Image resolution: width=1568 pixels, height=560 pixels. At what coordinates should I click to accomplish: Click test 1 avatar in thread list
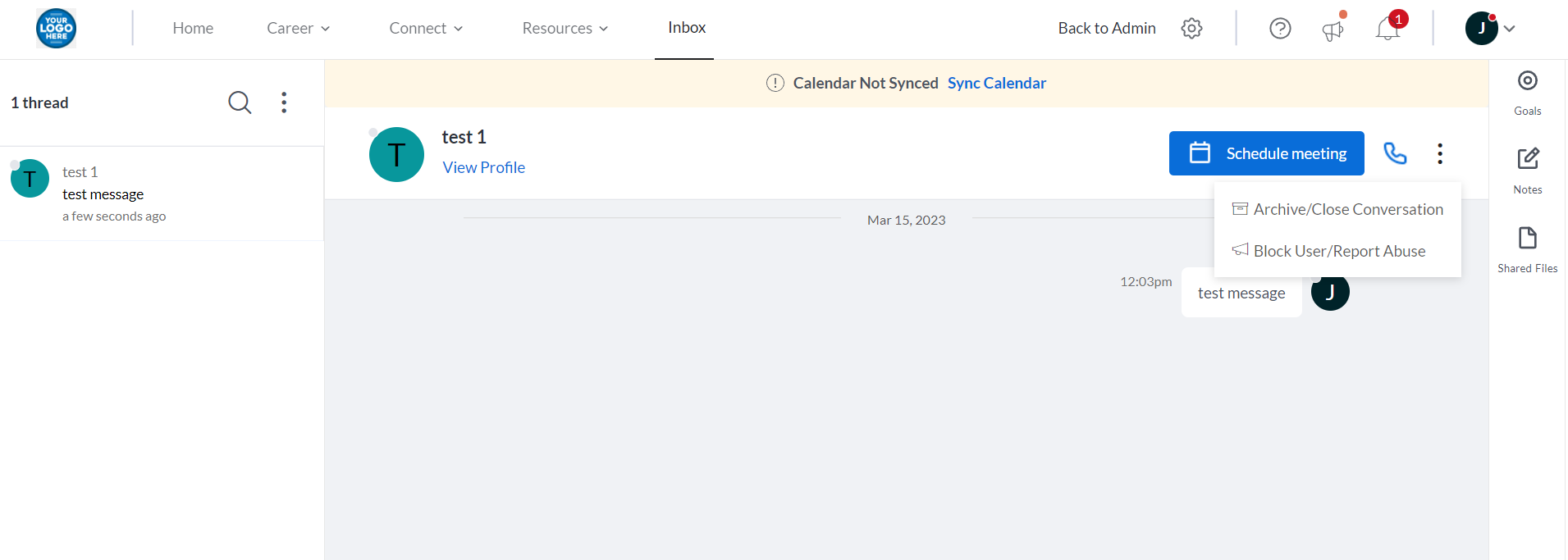[30, 179]
